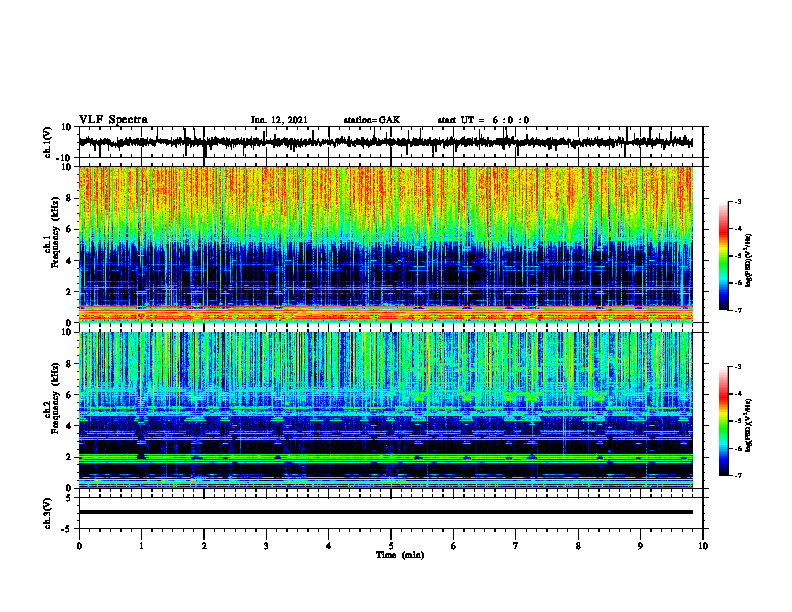Viewport: 792px width, 612px height.
Task: Click the "5" tick on ch.3(V) axis
Action: pyautogui.click(x=70, y=498)
